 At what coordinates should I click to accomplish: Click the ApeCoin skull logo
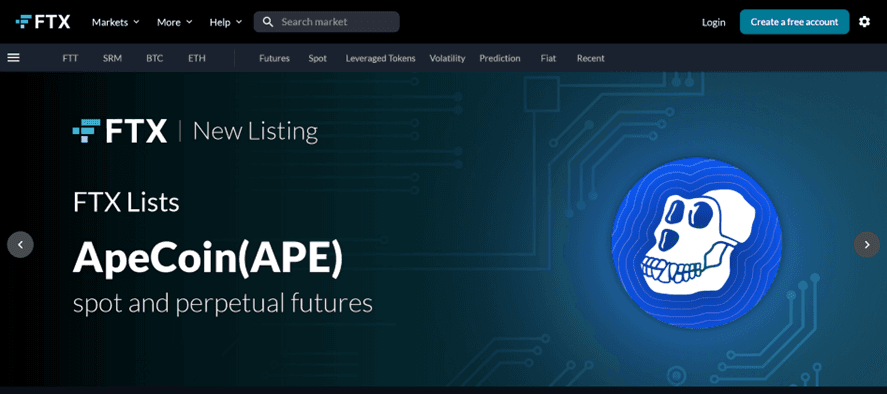point(696,243)
